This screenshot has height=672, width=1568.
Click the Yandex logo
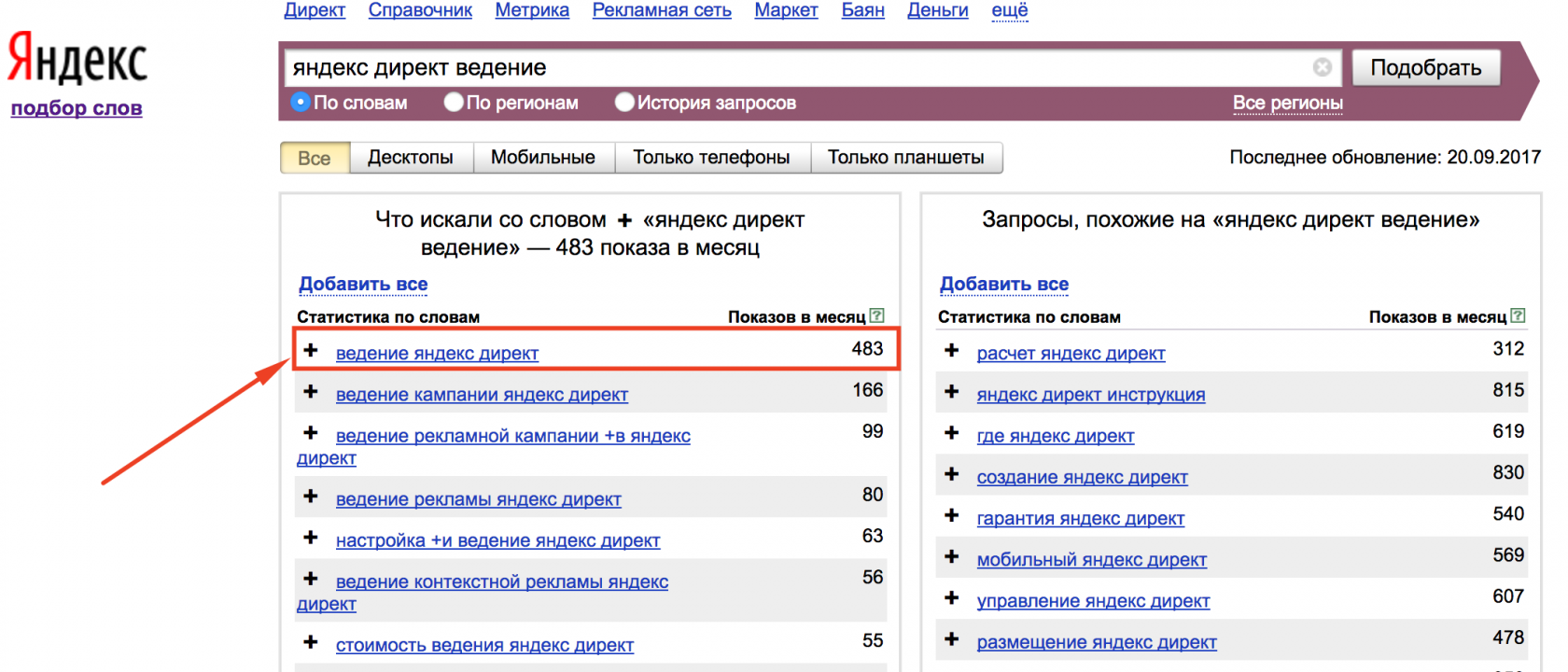click(x=77, y=58)
